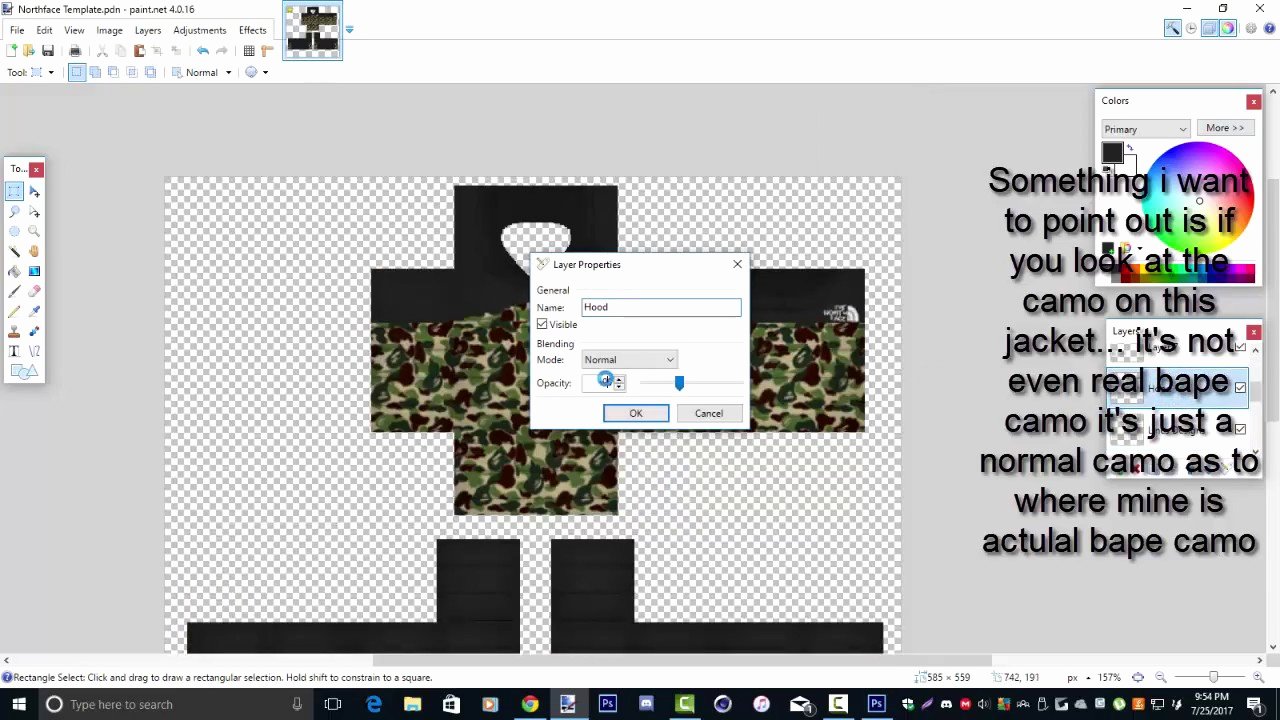This screenshot has width=1280, height=720.
Task: Toggle the Colors window button at top right
Action: [1228, 29]
